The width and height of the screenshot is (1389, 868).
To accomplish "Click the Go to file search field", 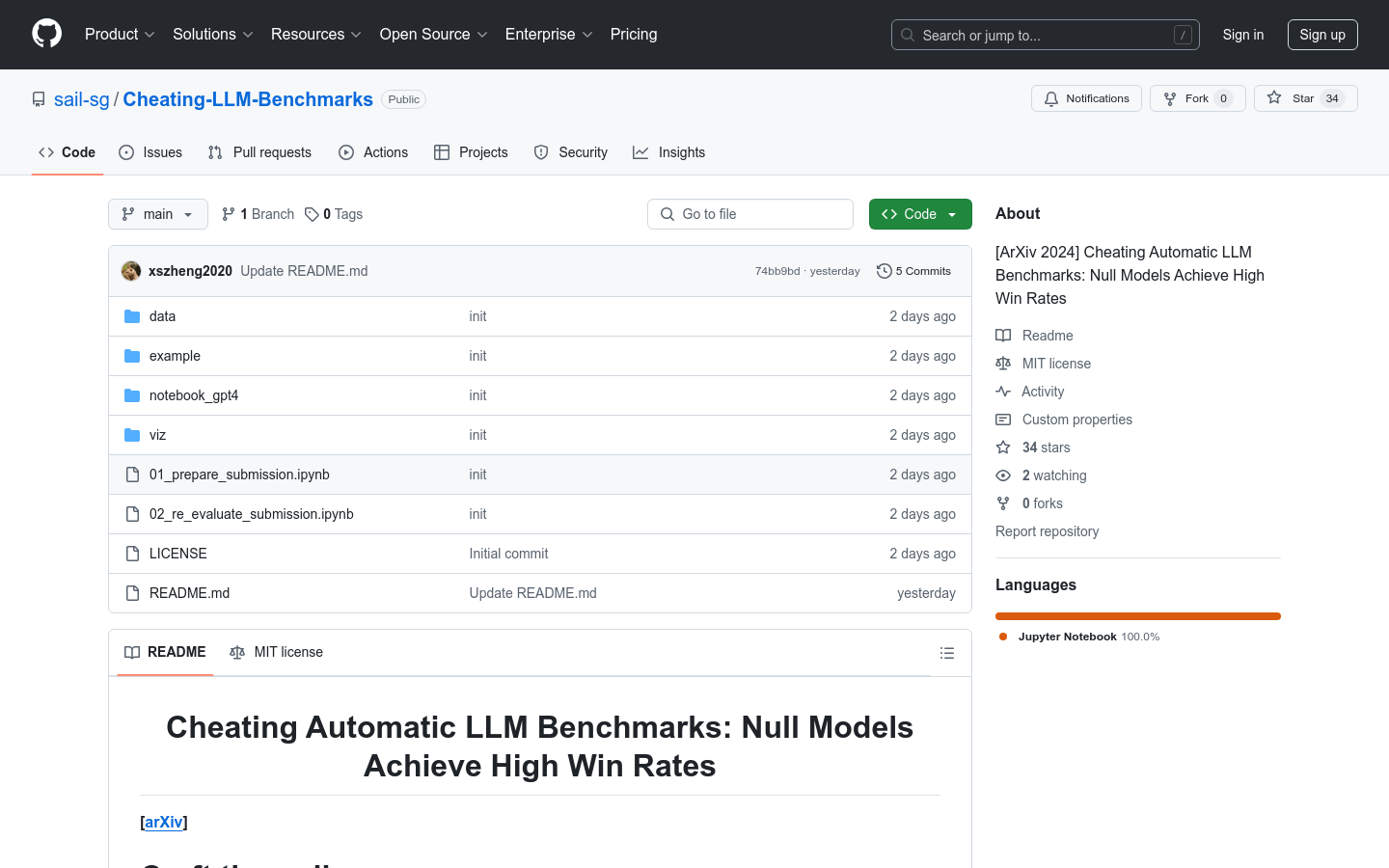I will [x=750, y=214].
